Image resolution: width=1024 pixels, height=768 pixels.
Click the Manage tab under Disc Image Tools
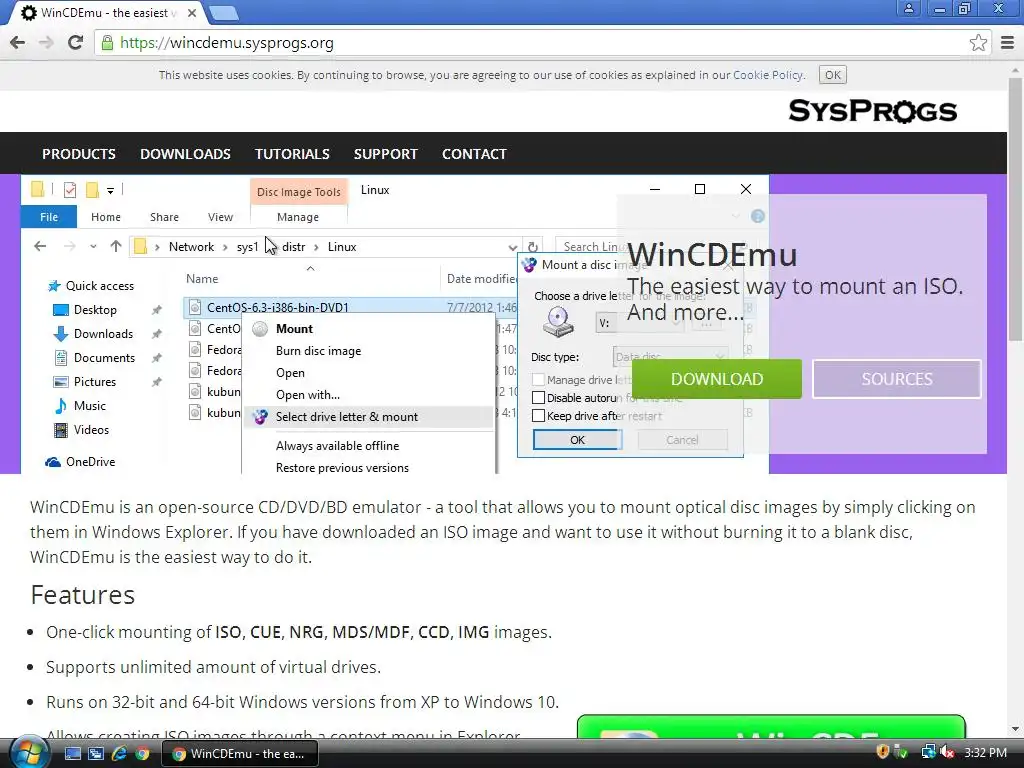298,217
